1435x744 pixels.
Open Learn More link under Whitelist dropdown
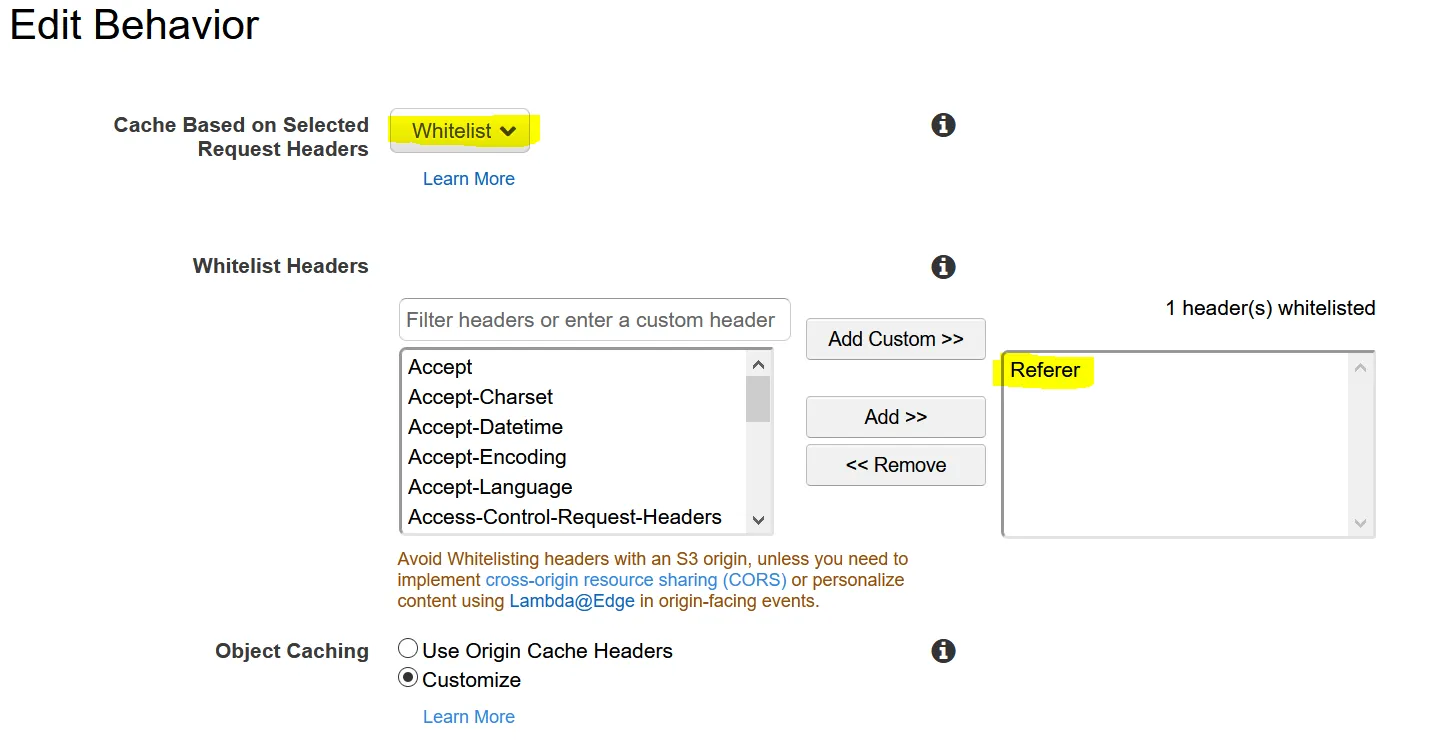468,179
